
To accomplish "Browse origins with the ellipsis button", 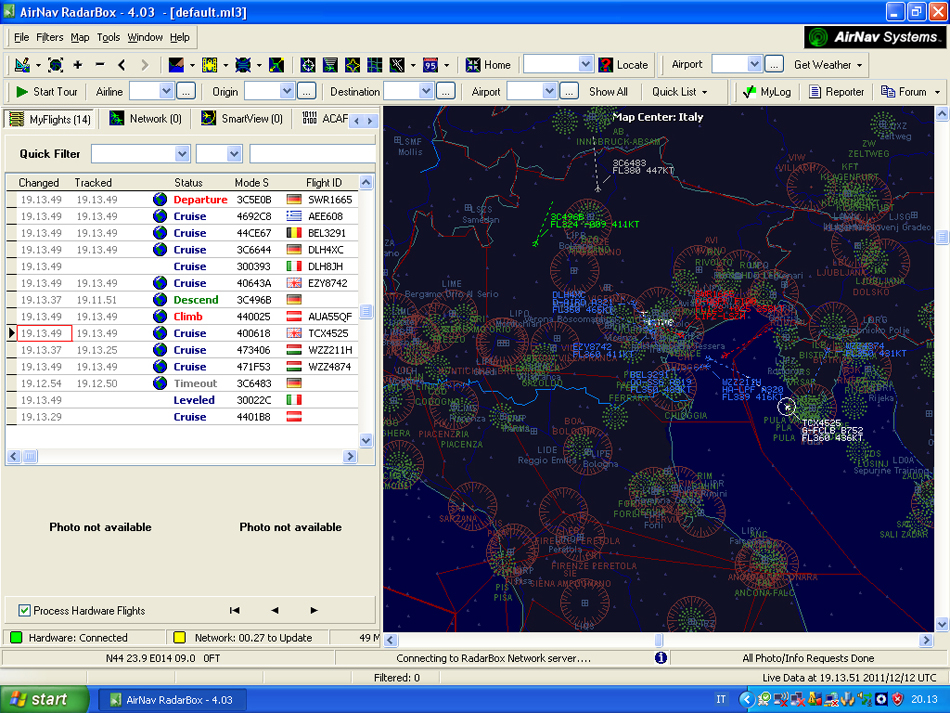I will point(307,91).
